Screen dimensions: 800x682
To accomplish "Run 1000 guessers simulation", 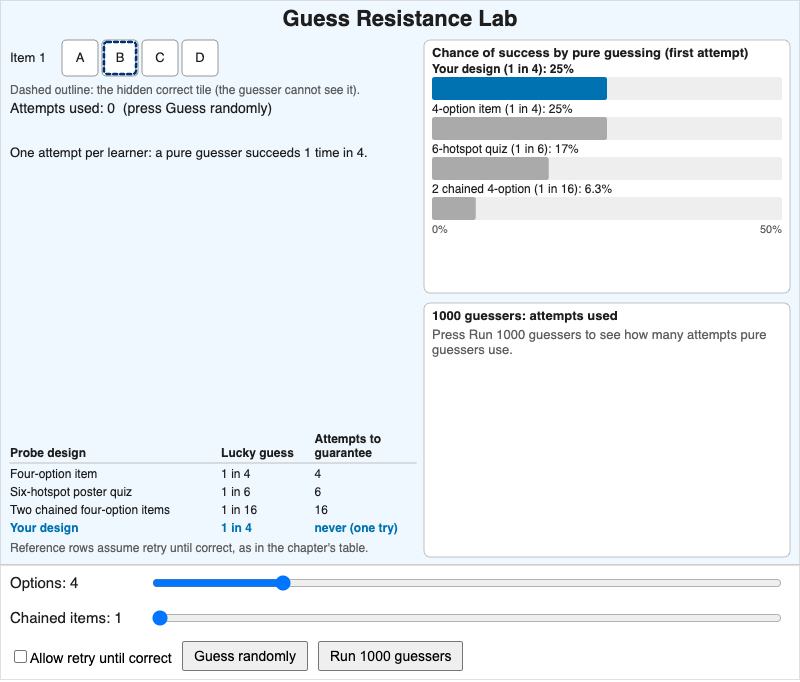I will (390, 656).
